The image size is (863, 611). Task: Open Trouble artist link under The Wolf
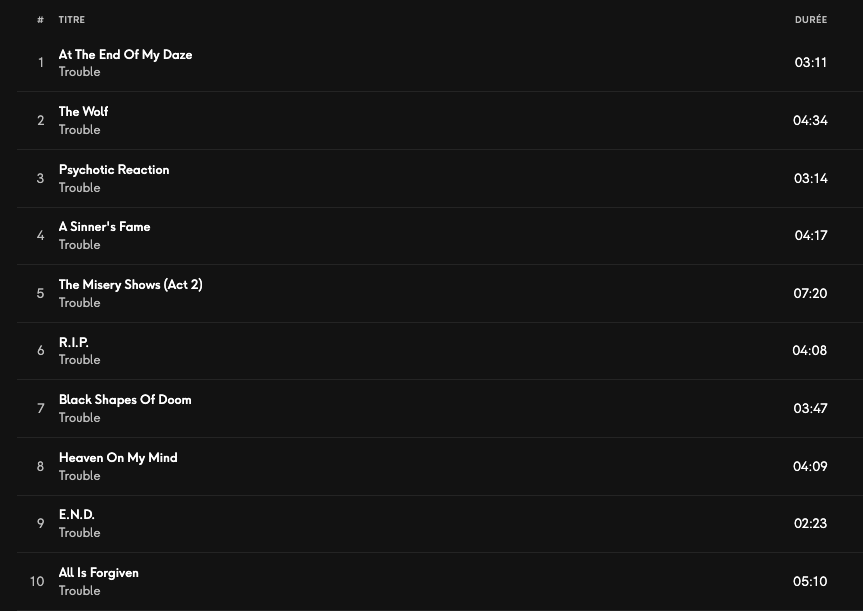pos(79,130)
